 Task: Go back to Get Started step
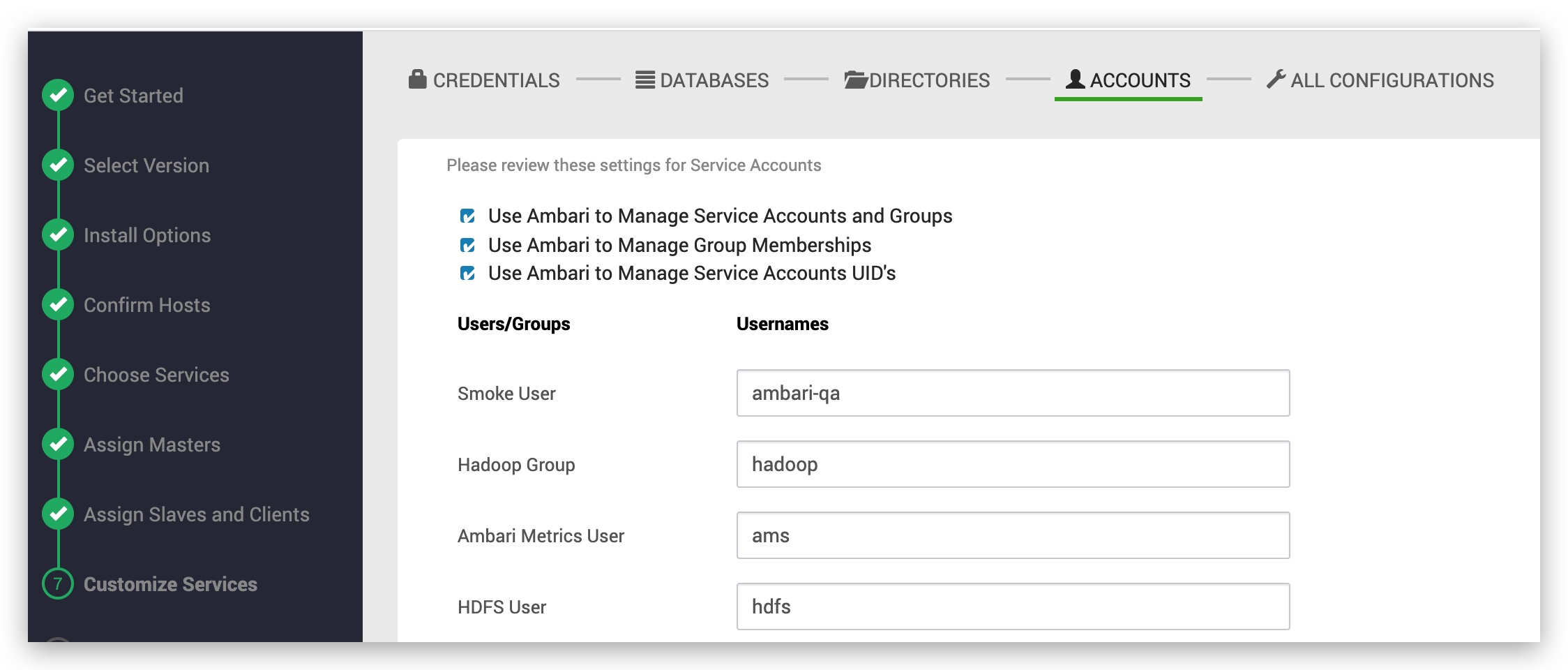[x=133, y=96]
